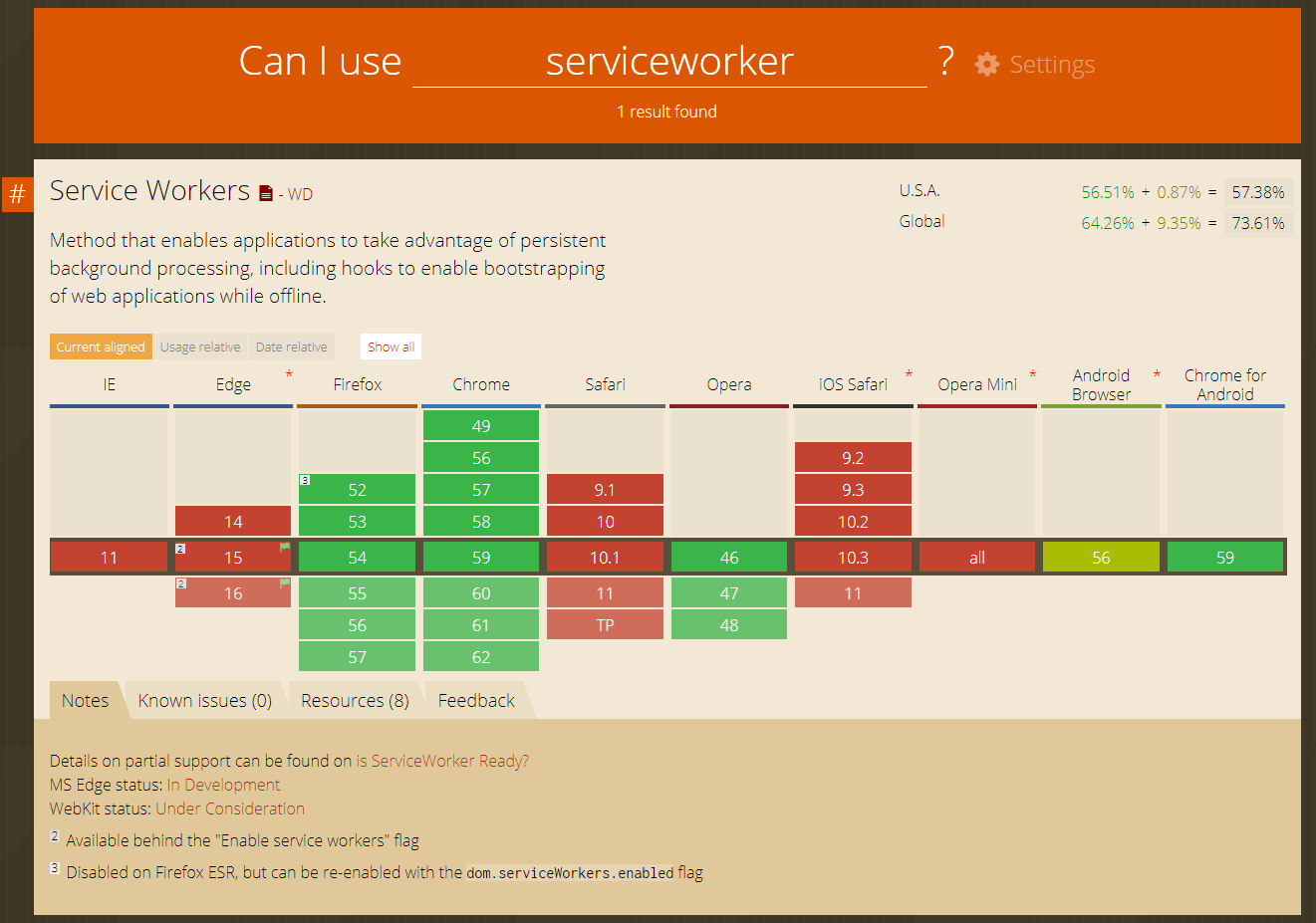The height and width of the screenshot is (923, 1316).
Task: Click the iOS Safari 9.2 cell
Action: pyautogui.click(x=853, y=457)
